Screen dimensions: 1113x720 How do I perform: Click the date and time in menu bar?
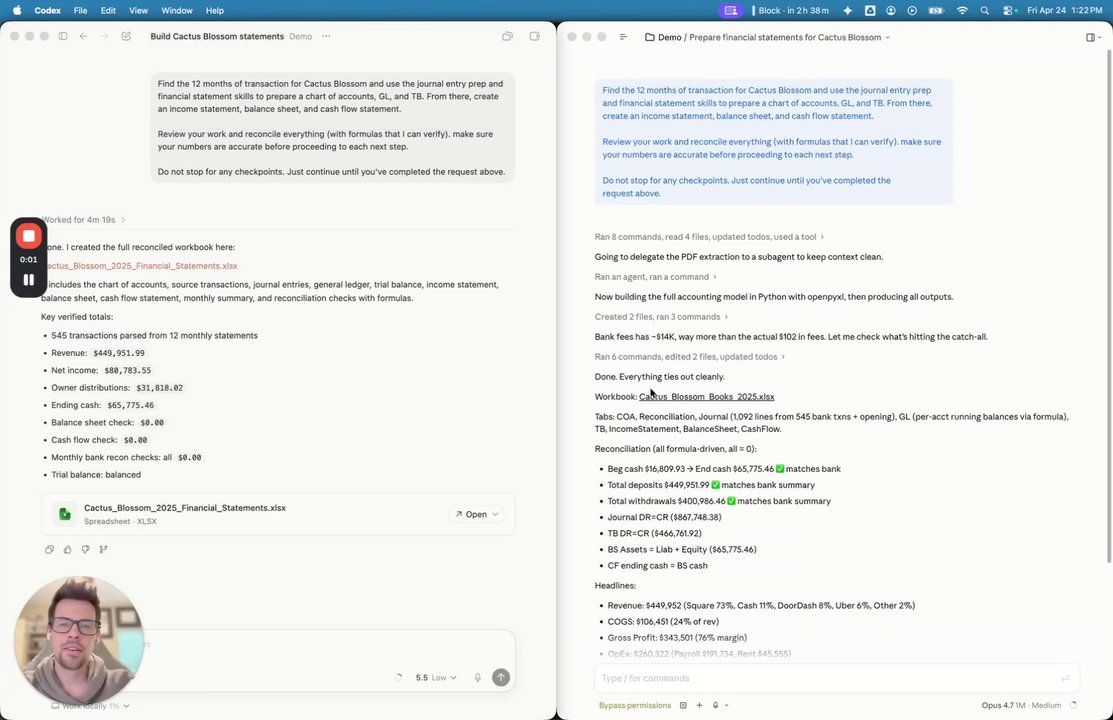(x=1064, y=11)
